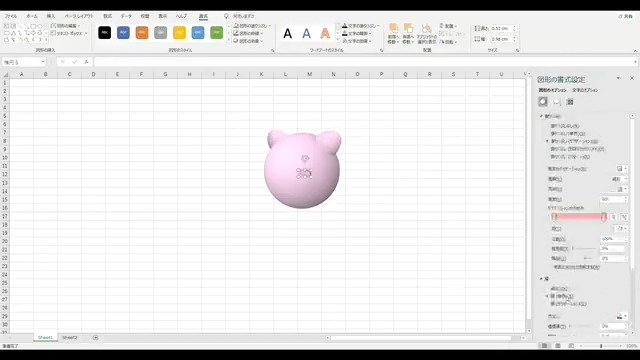Click the select-all corner of the grid
640x360 pixels.
(x=6, y=74)
